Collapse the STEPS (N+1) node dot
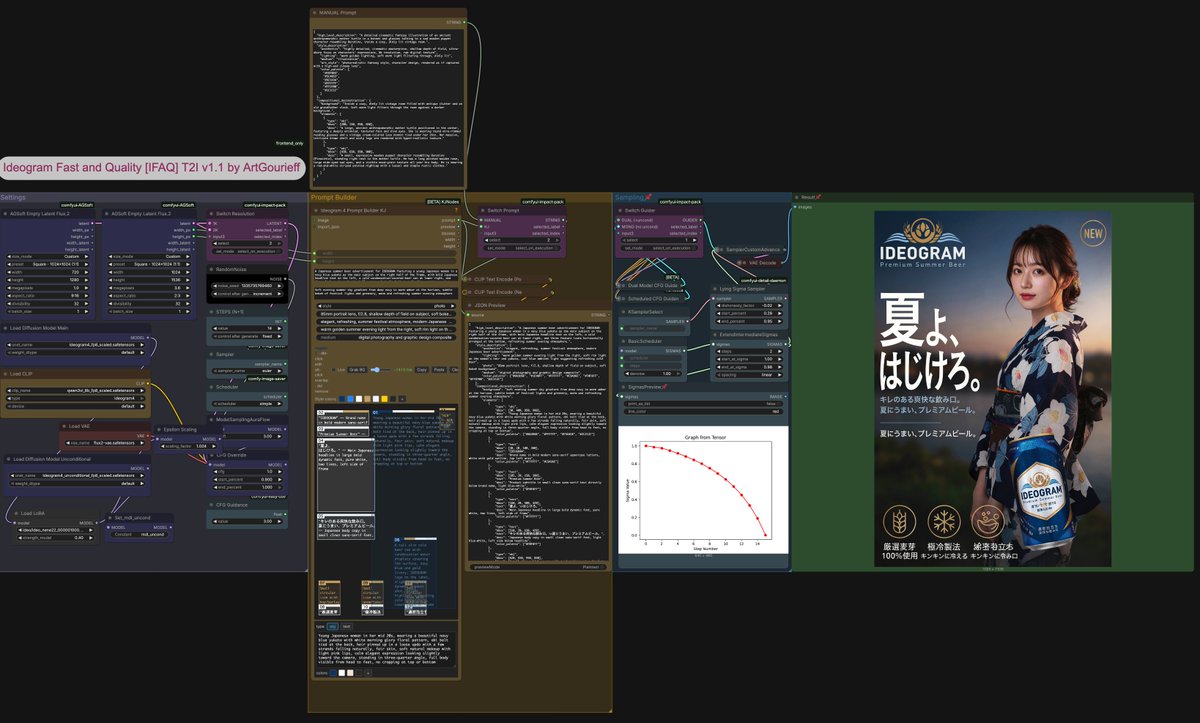The width and height of the screenshot is (1200, 723). [x=212, y=311]
